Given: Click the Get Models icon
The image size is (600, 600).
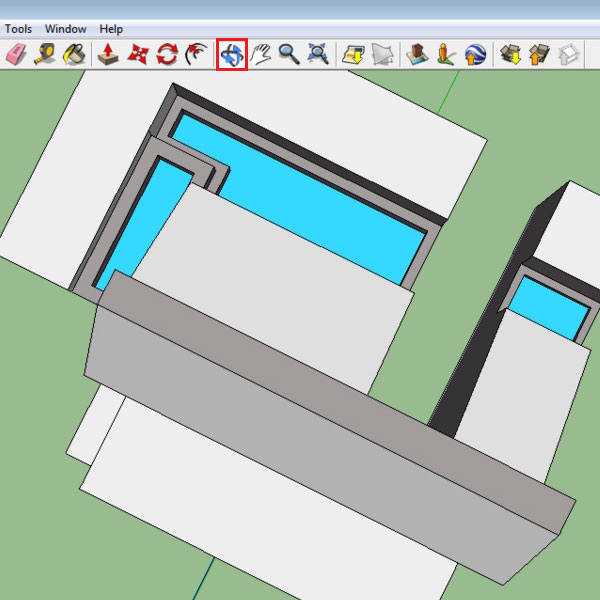Looking at the screenshot, I should coord(511,54).
